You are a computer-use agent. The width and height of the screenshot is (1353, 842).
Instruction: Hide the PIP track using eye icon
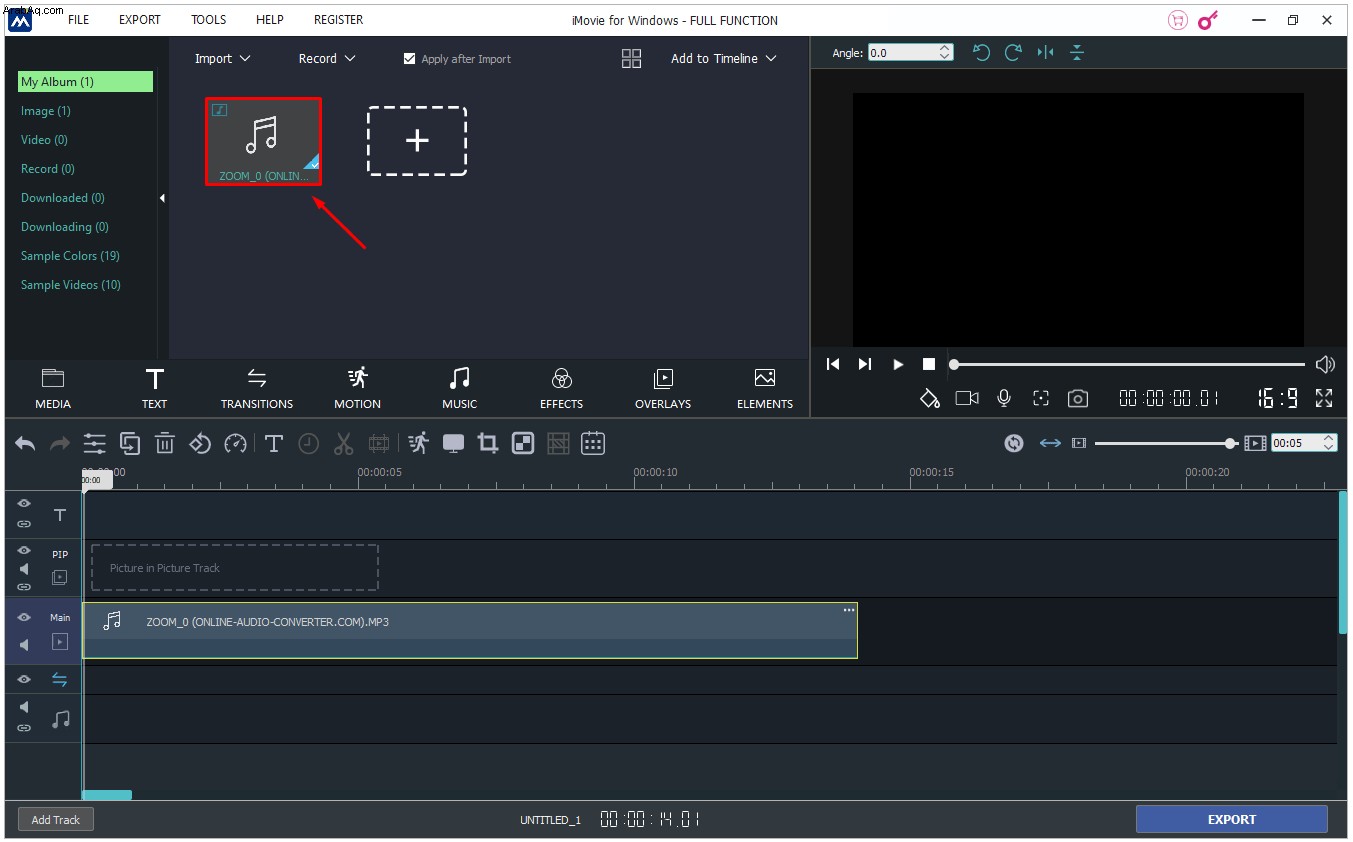[24, 550]
